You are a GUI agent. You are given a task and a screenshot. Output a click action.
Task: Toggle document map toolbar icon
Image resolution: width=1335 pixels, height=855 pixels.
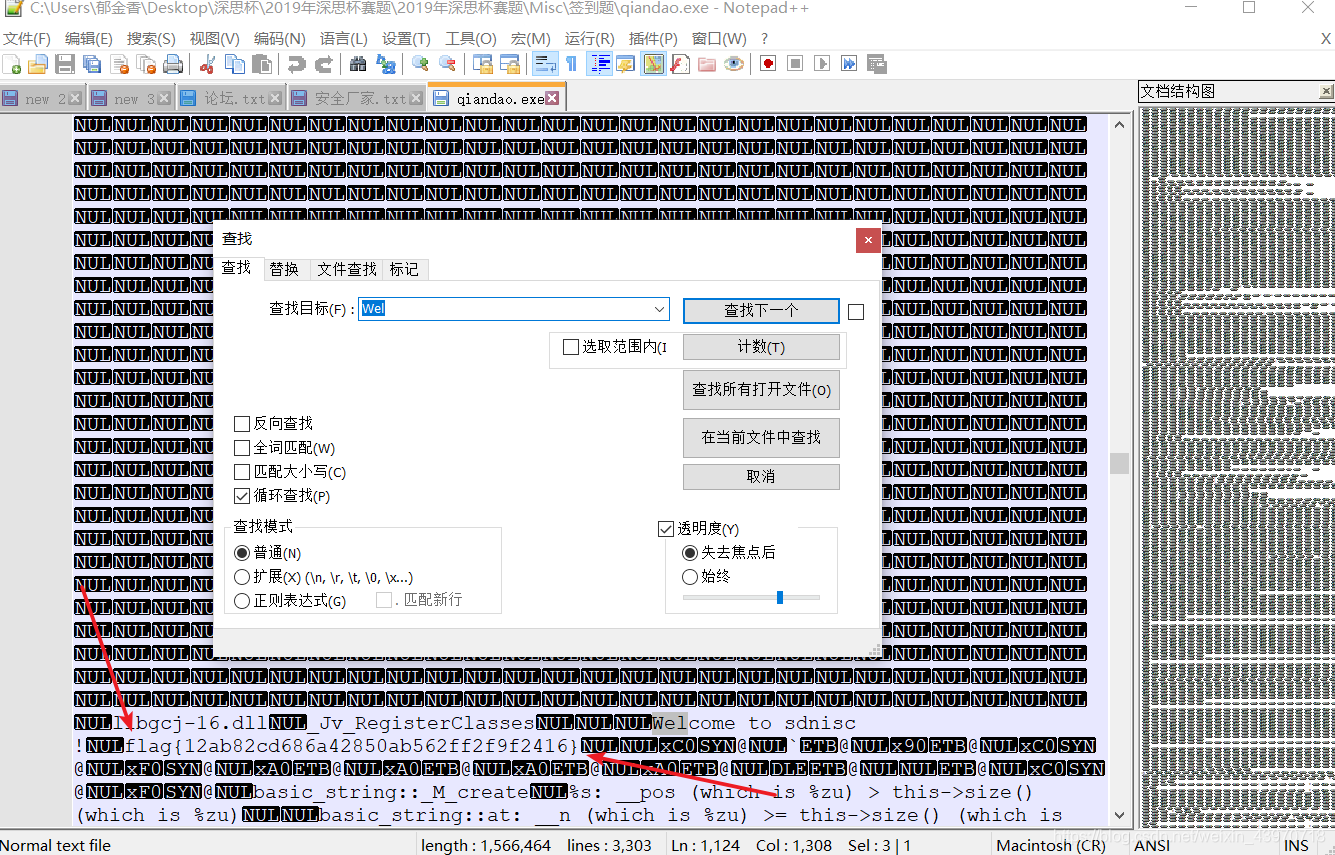click(653, 64)
